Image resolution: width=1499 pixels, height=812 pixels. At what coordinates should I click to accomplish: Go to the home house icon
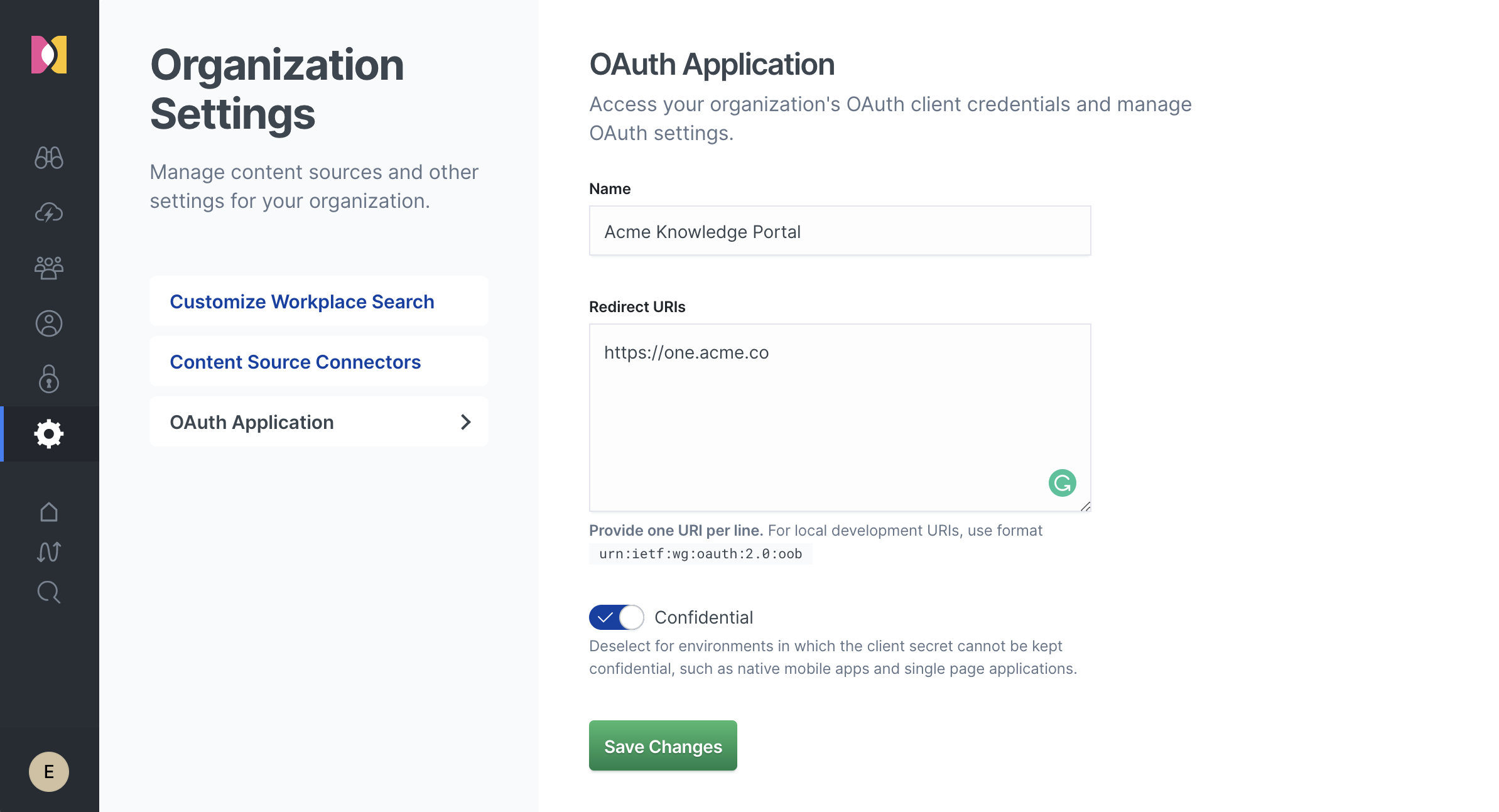(x=49, y=512)
